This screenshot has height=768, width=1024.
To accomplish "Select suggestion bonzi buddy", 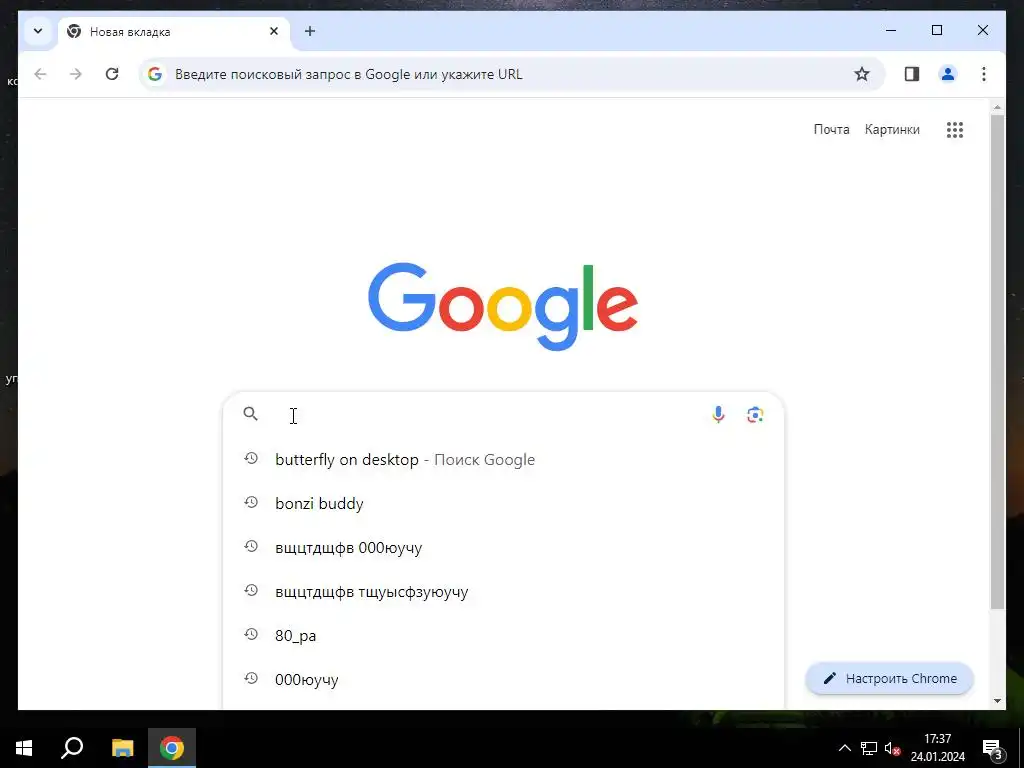I will (503, 504).
